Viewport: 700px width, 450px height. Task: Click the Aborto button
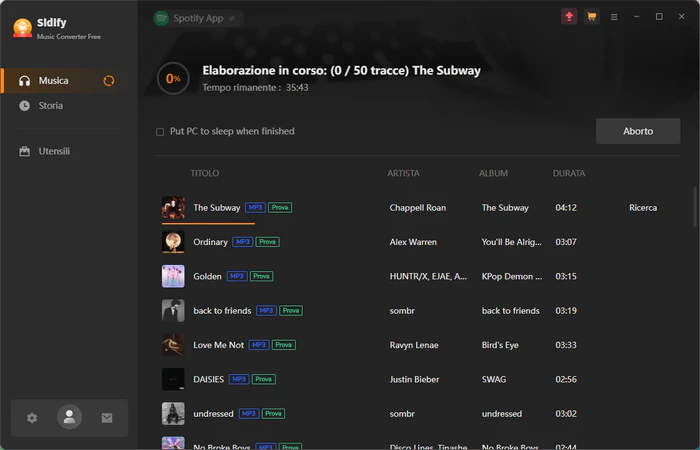pos(638,131)
